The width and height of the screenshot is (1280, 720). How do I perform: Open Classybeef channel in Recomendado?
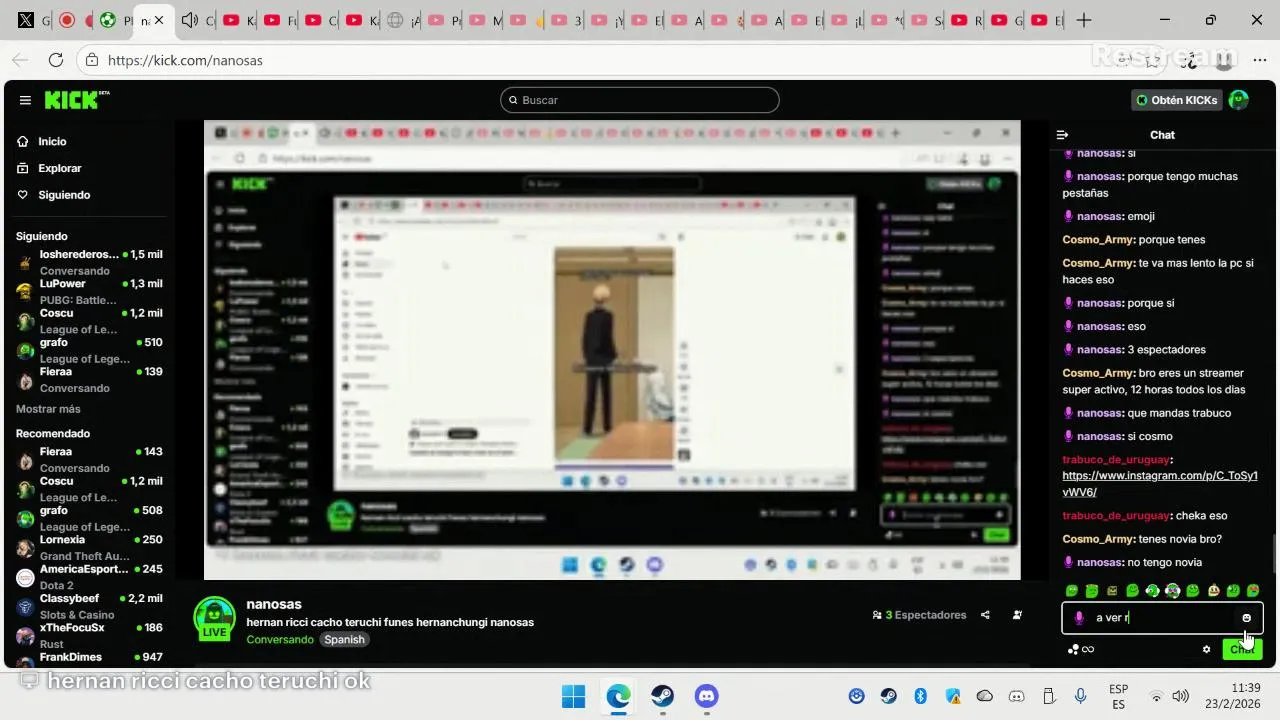click(89, 606)
